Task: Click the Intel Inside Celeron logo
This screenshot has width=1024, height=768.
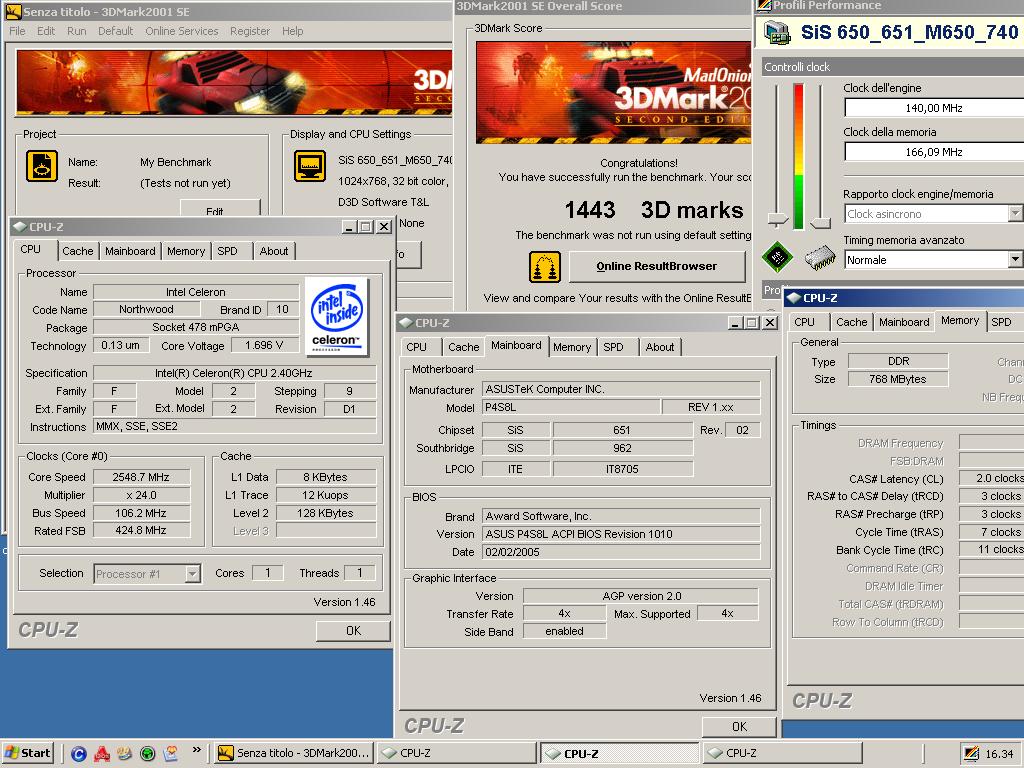Action: coord(336,317)
